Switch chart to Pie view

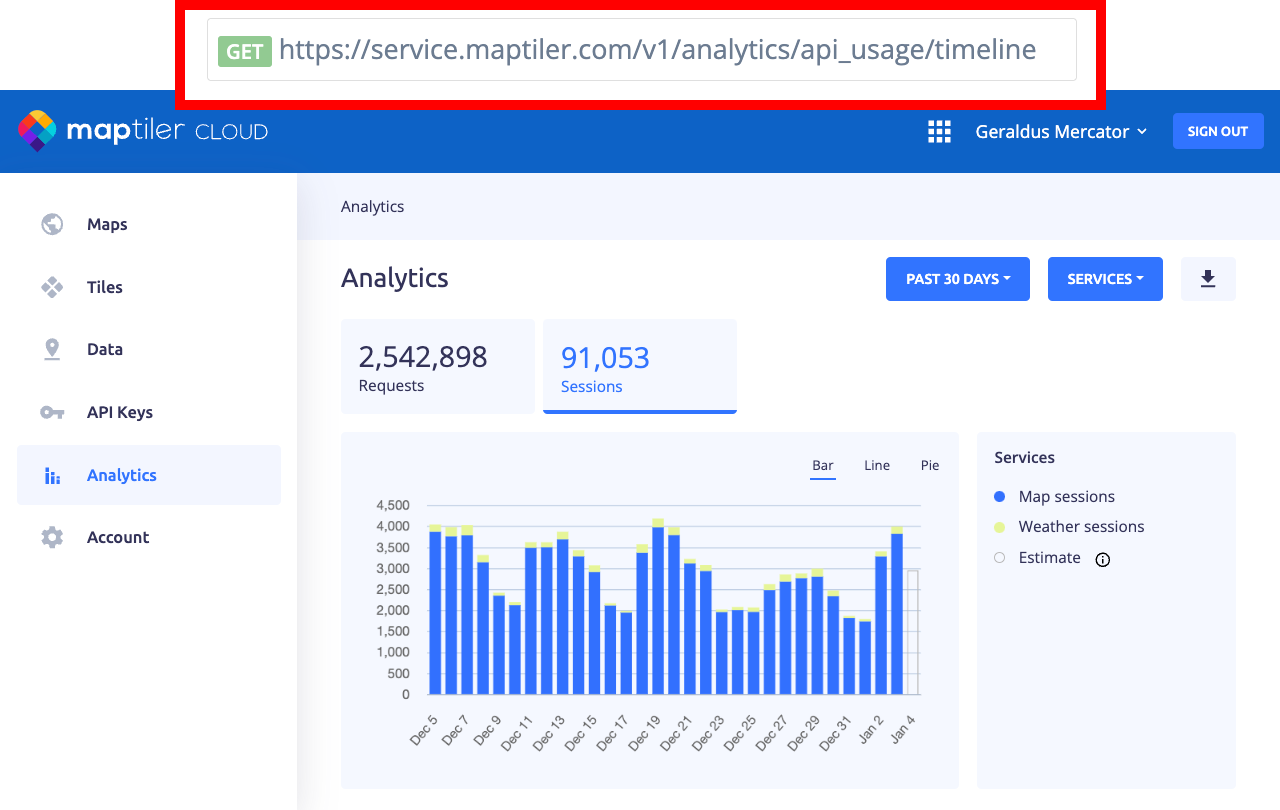pyautogui.click(x=930, y=466)
